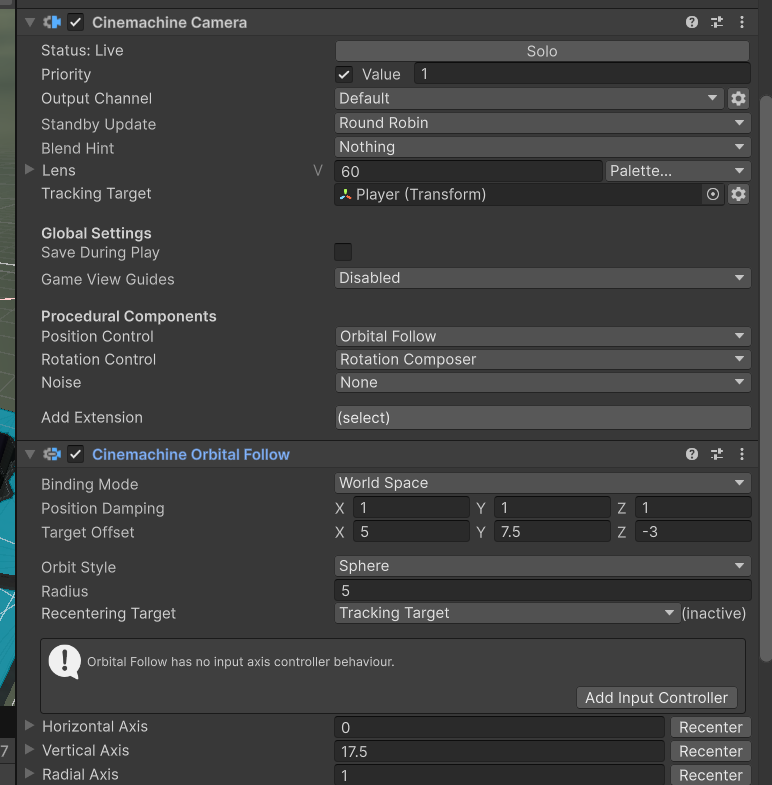Disable the Cinemachine Camera component checkbox
772x785 pixels.
[75, 22]
